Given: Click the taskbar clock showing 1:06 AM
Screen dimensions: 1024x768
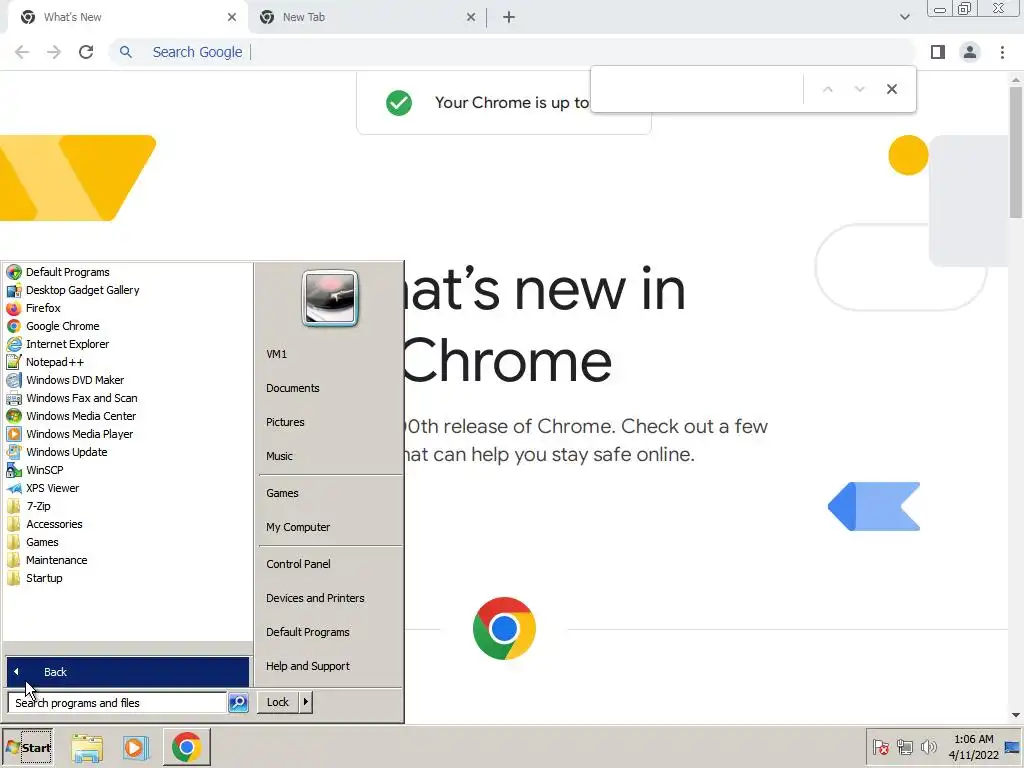Looking at the screenshot, I should click(973, 747).
